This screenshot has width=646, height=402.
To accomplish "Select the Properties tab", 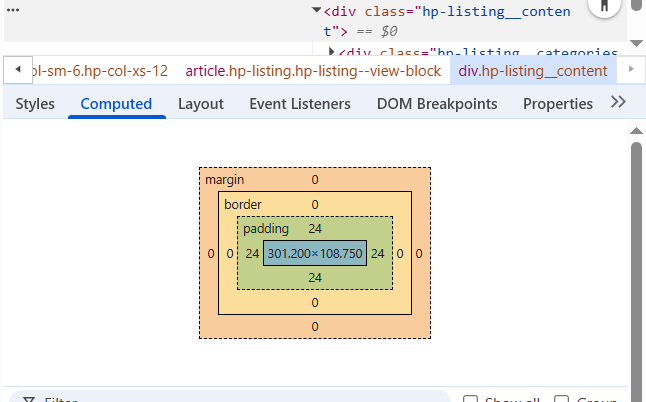I will 557,104.
